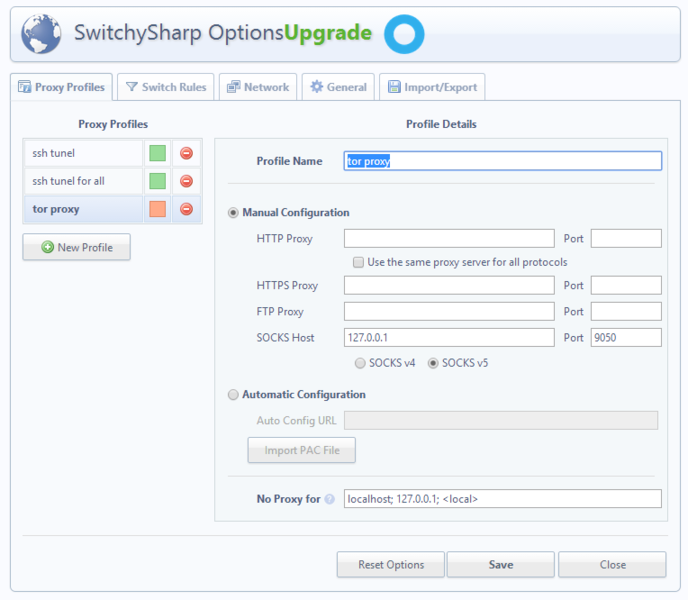Switch to the Switch Rules tab
The width and height of the screenshot is (688, 600).
tap(166, 87)
